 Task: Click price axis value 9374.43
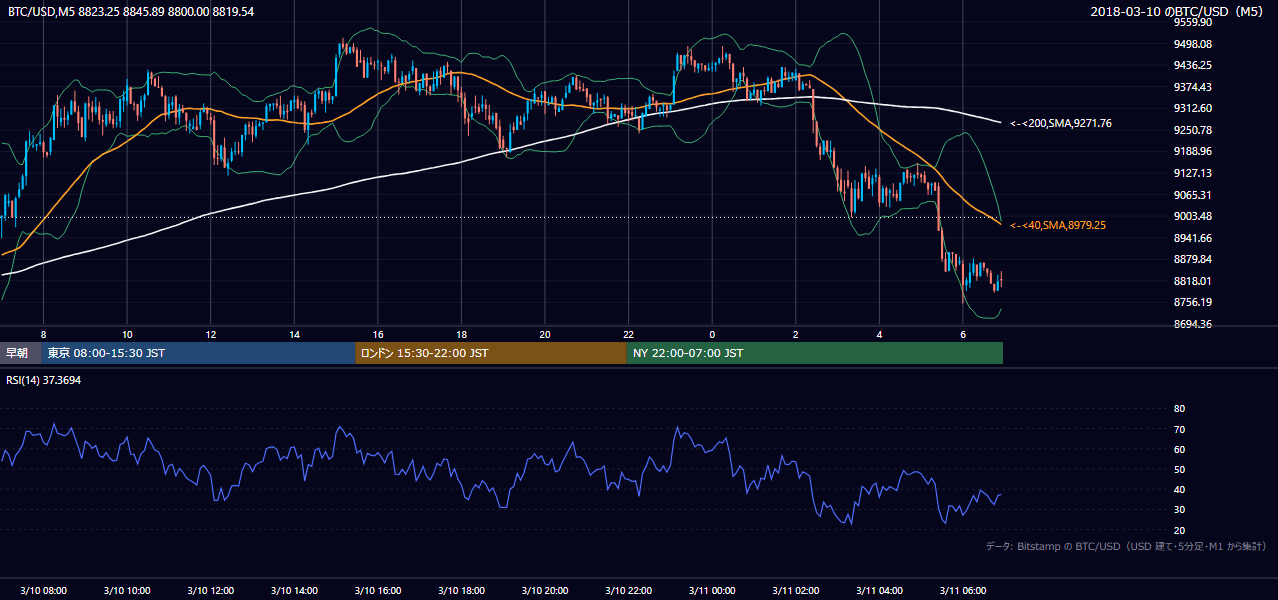[1193, 87]
